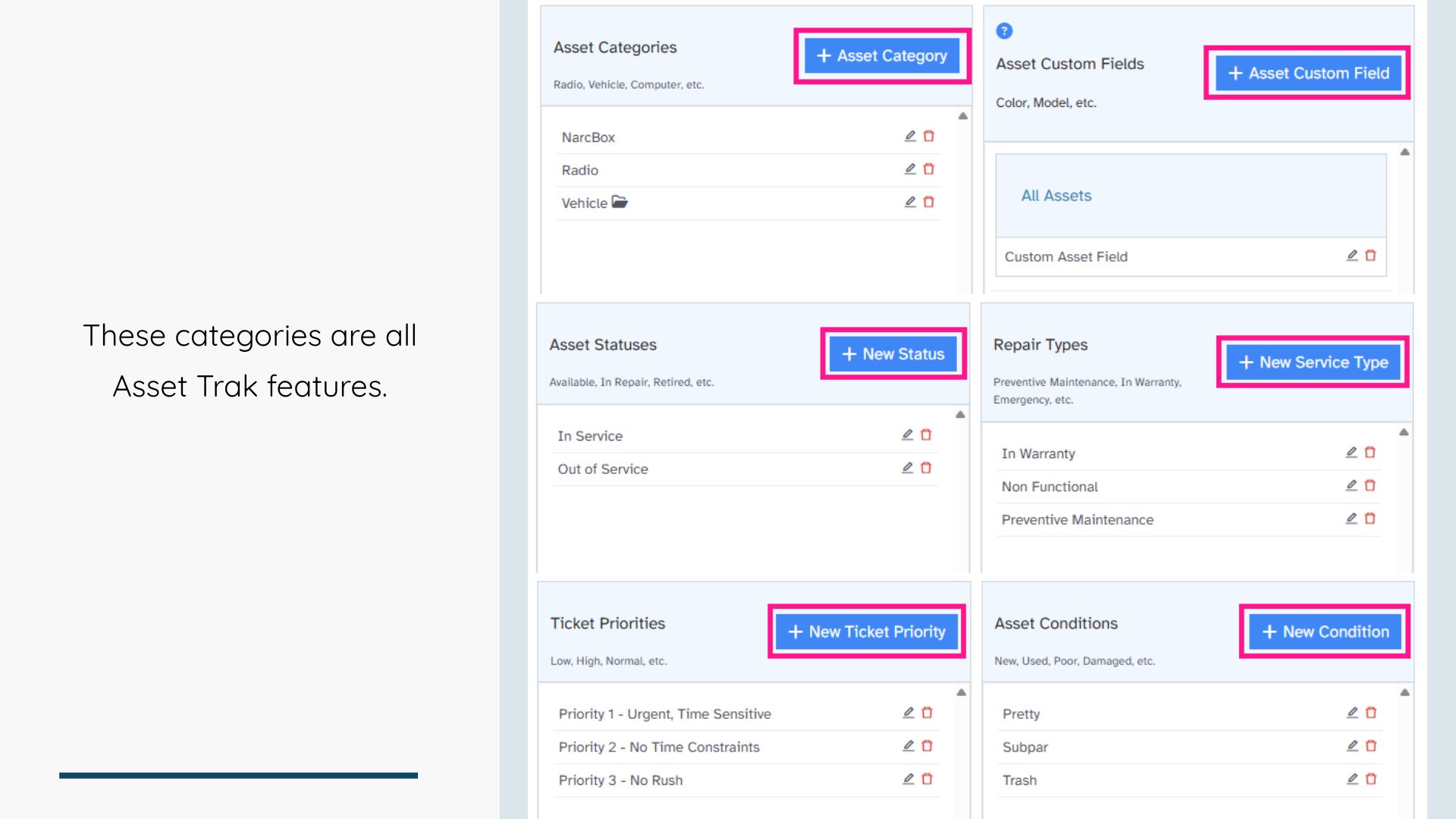Delete the Preventive Maintenance repair type
This screenshot has height=819, width=1456.
(1370, 519)
